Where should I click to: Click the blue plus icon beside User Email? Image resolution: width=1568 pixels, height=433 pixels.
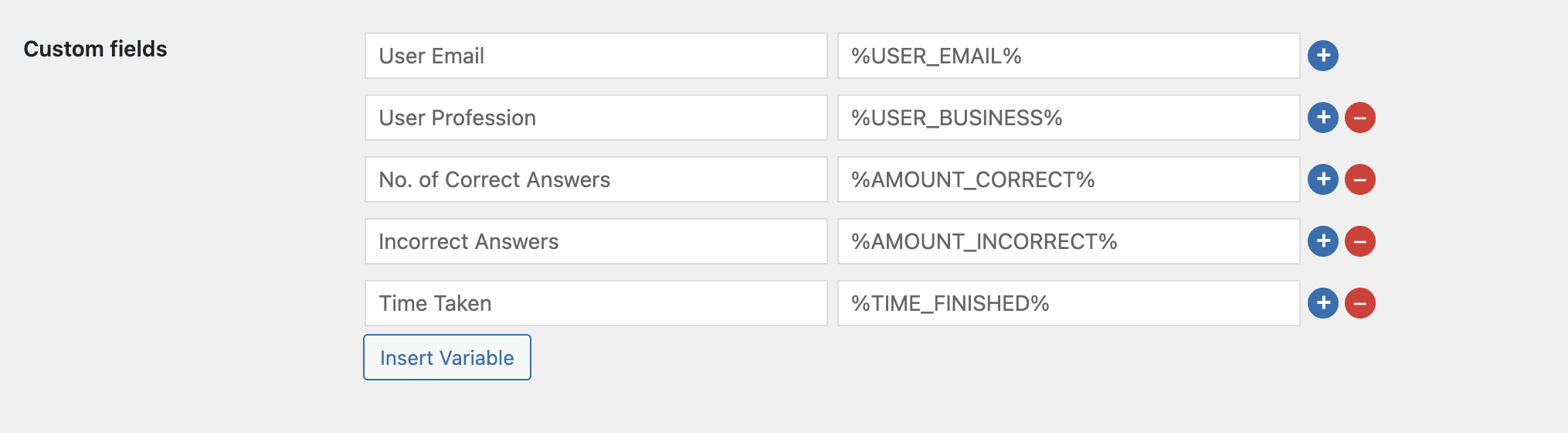[1322, 56]
